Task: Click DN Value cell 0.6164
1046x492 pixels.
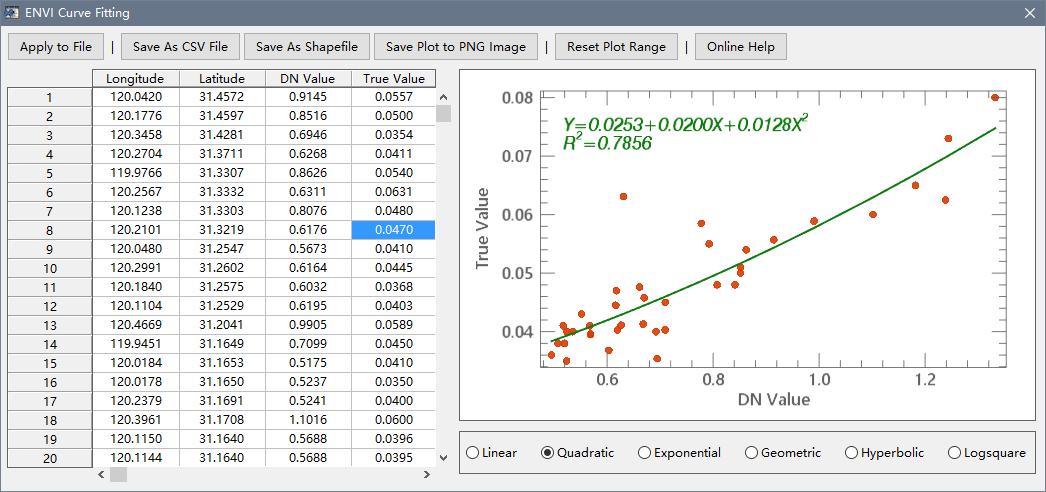Action: (x=308, y=268)
